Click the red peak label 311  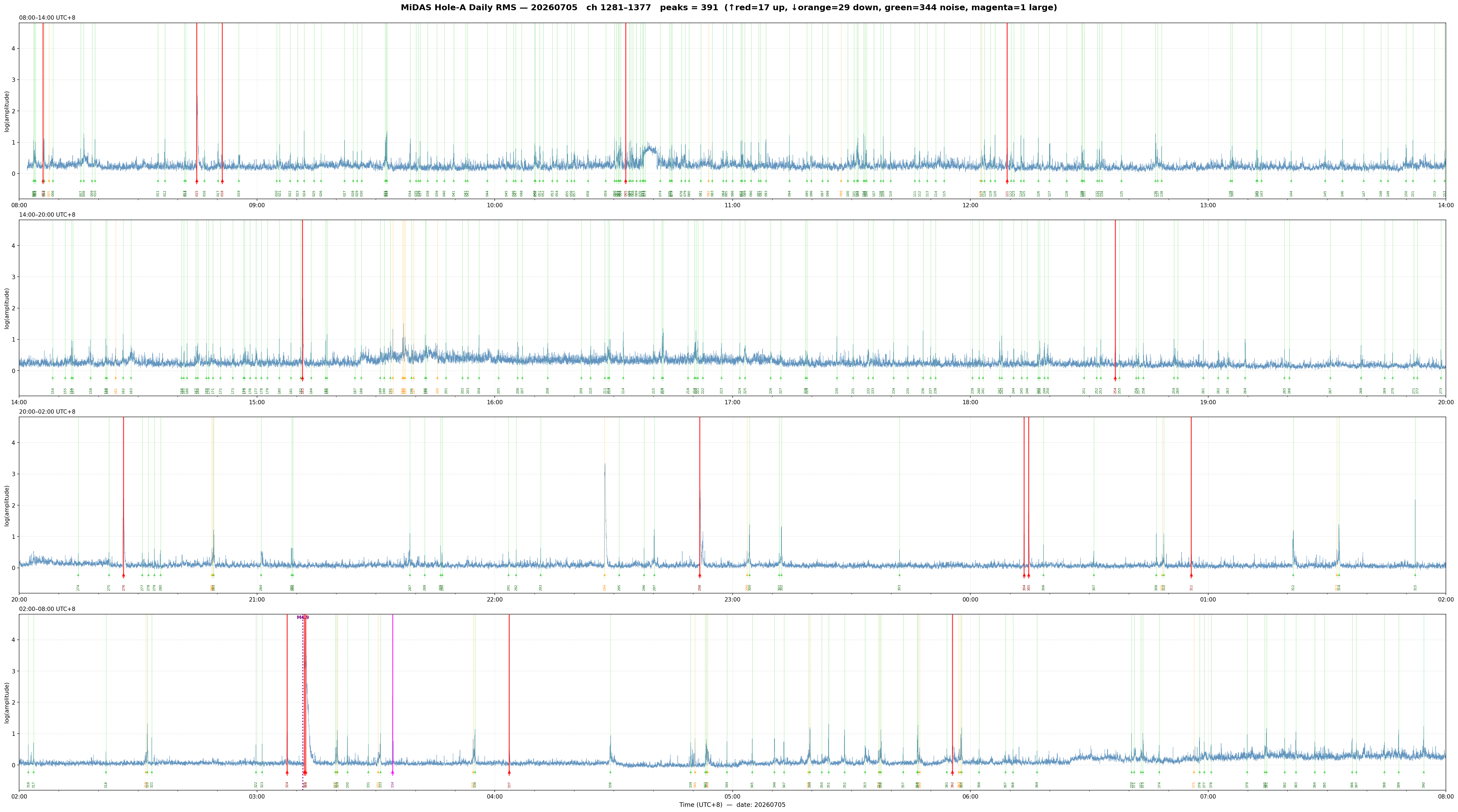point(1192,588)
